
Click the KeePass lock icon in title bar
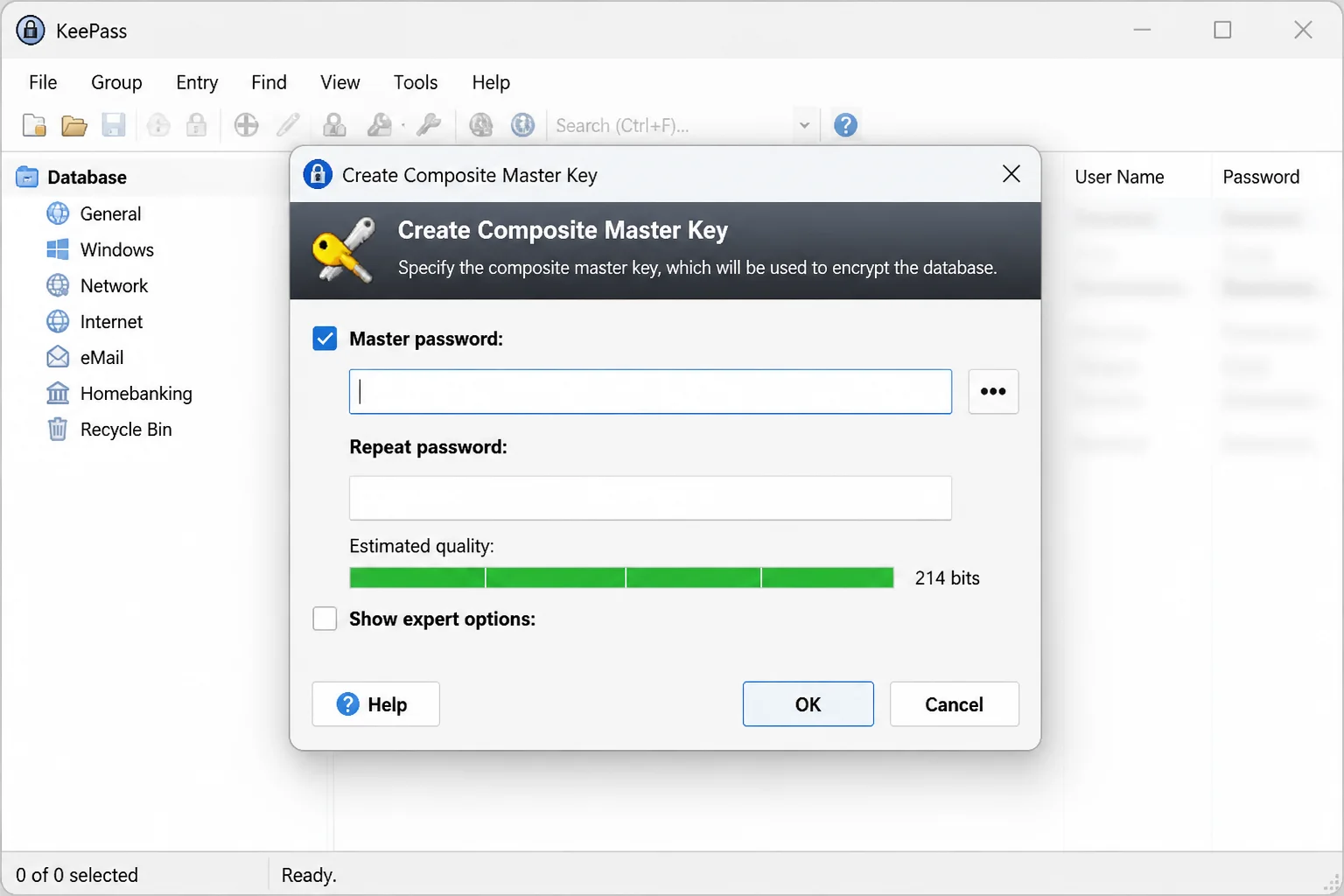[x=31, y=30]
